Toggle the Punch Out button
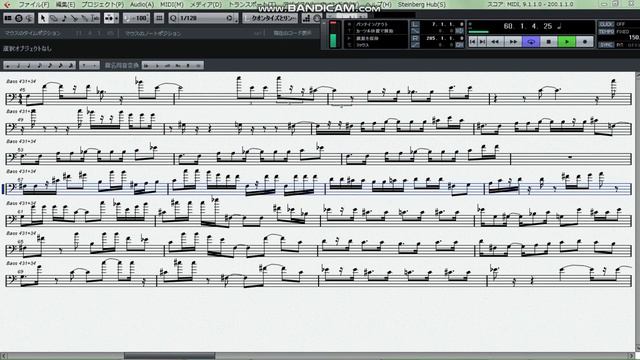 [x=415, y=45]
